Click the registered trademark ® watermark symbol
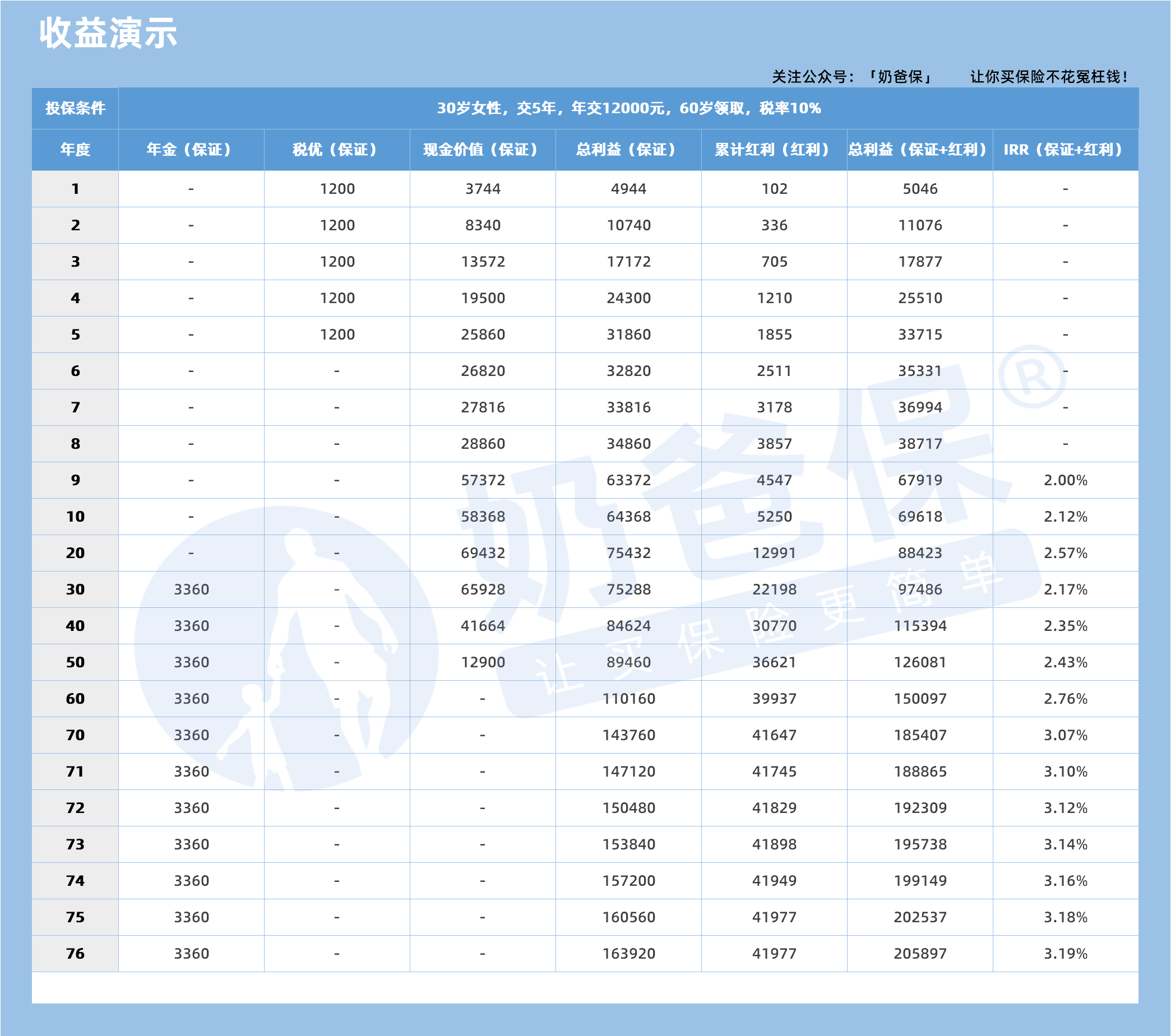 tap(1033, 377)
